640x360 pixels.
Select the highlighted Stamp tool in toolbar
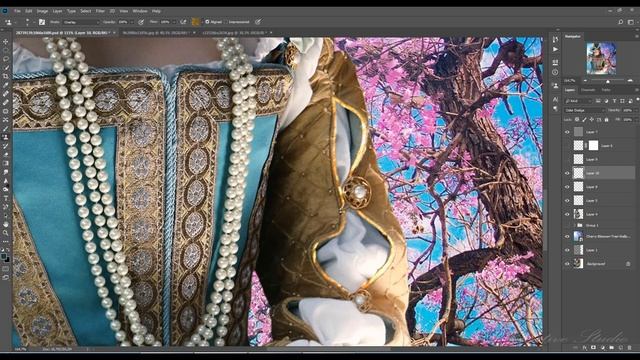point(6,137)
